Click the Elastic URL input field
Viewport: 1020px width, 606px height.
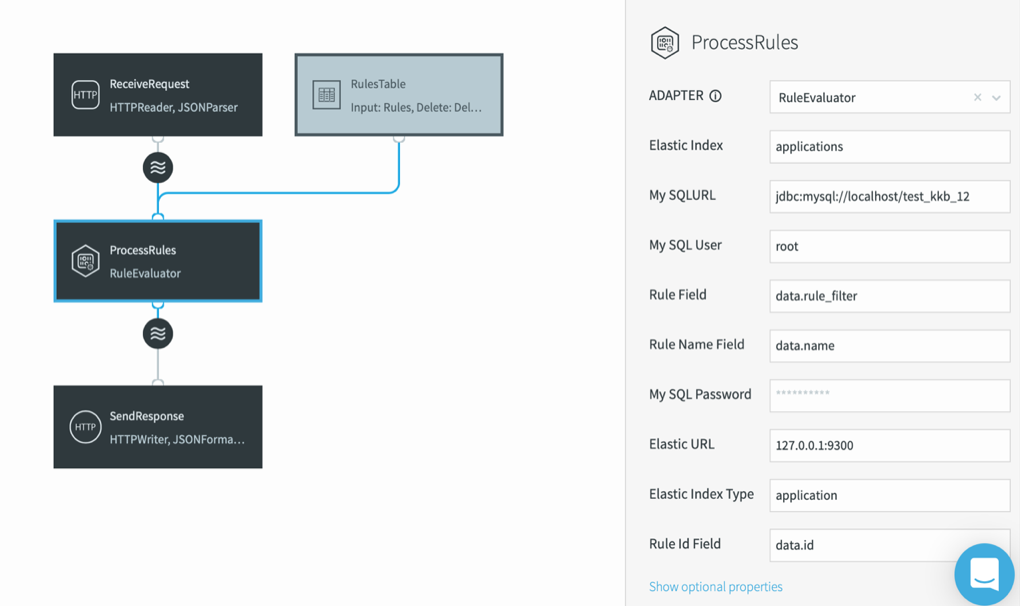pyautogui.click(x=889, y=445)
